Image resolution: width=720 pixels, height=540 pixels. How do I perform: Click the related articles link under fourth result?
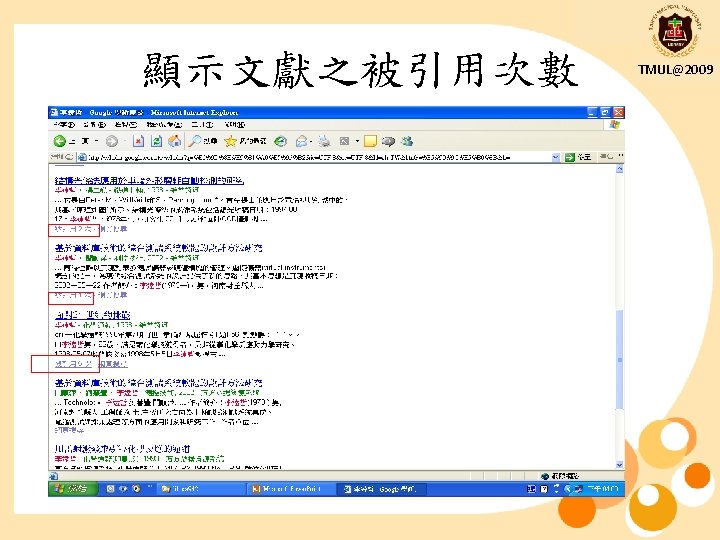(x=69, y=430)
